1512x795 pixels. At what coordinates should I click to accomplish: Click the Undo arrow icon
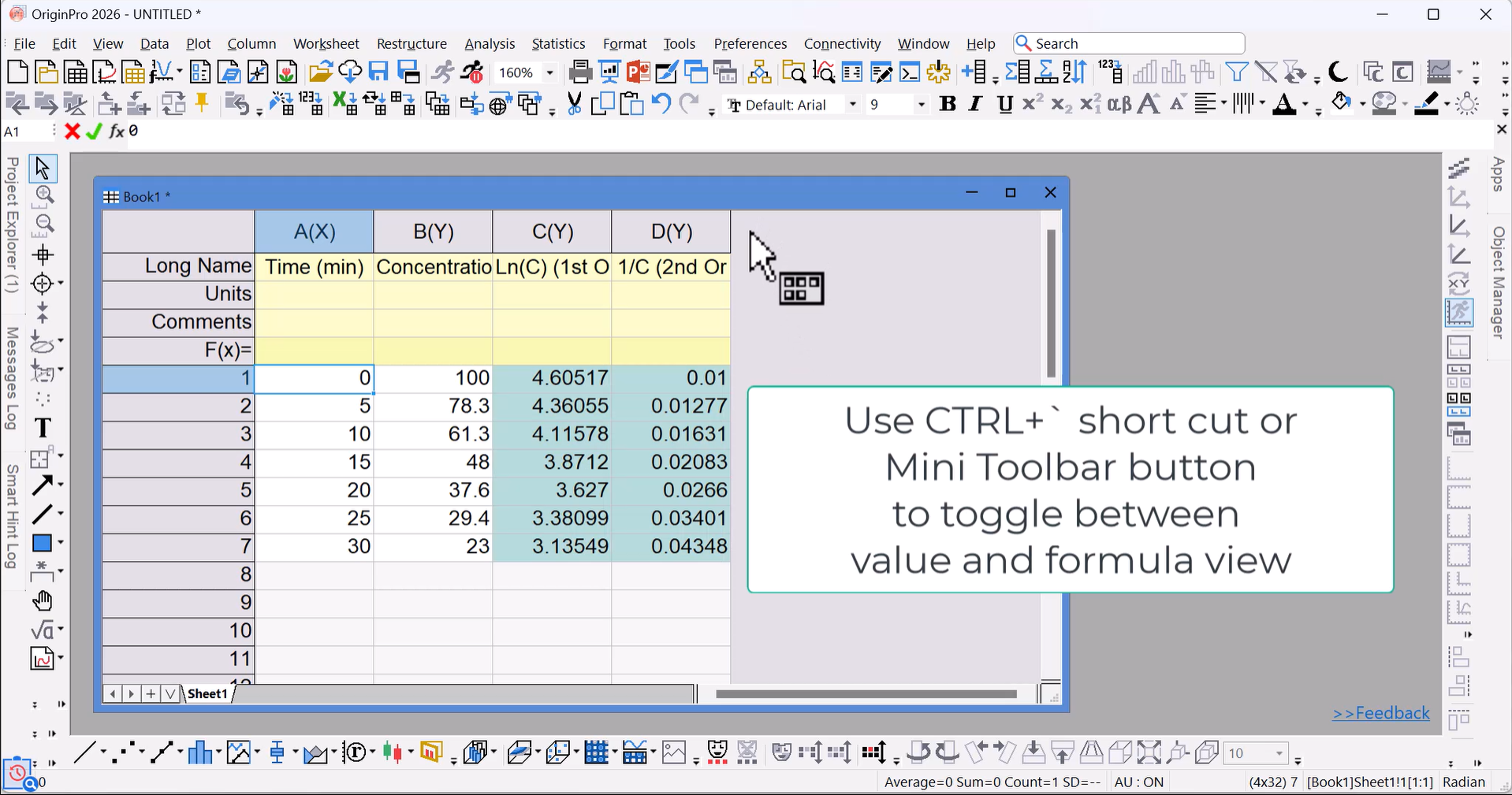(661, 104)
